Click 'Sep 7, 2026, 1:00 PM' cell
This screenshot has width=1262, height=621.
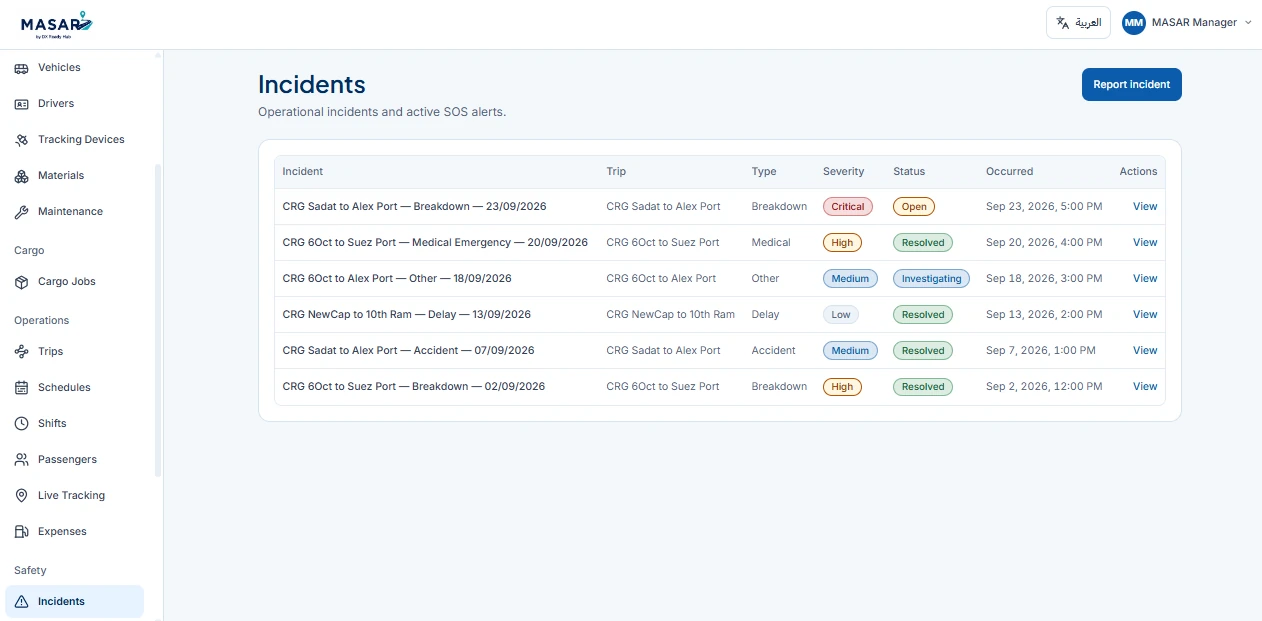coord(1041,351)
